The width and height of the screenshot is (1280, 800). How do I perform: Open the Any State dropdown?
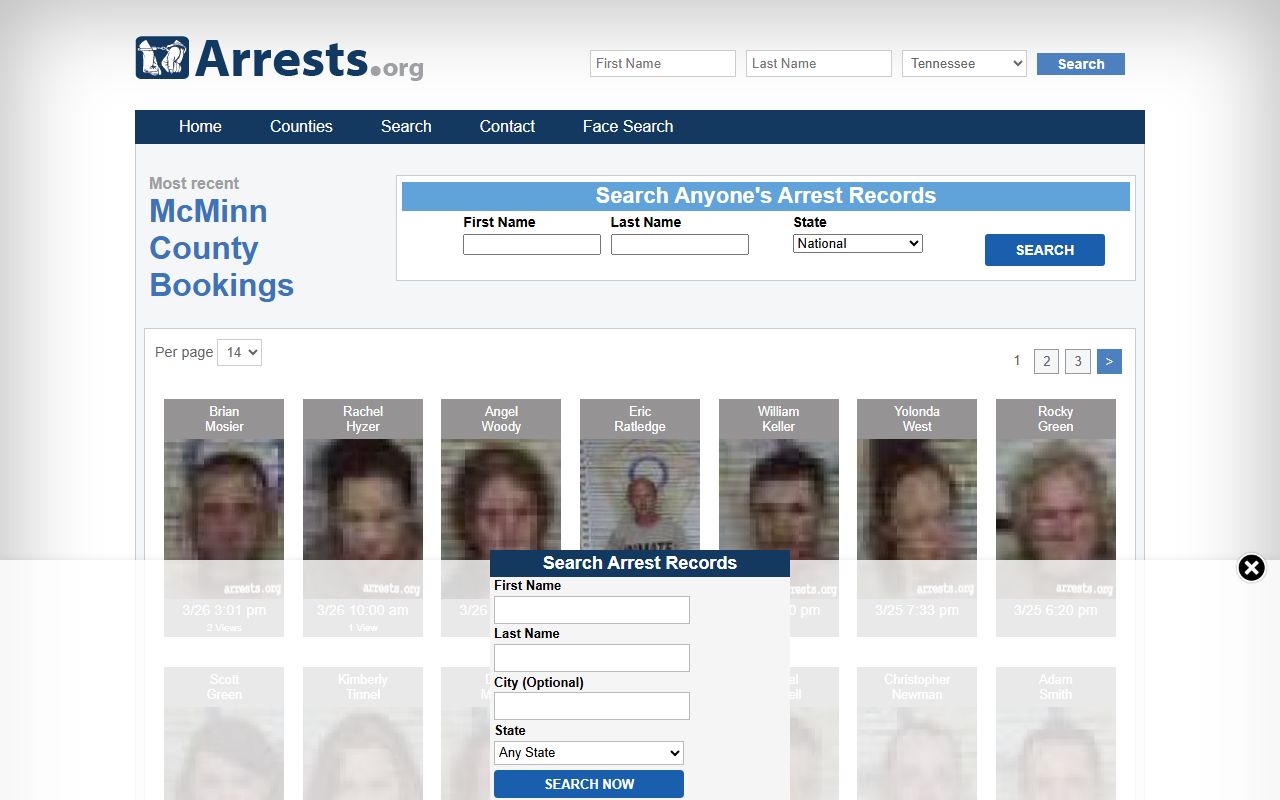click(589, 753)
